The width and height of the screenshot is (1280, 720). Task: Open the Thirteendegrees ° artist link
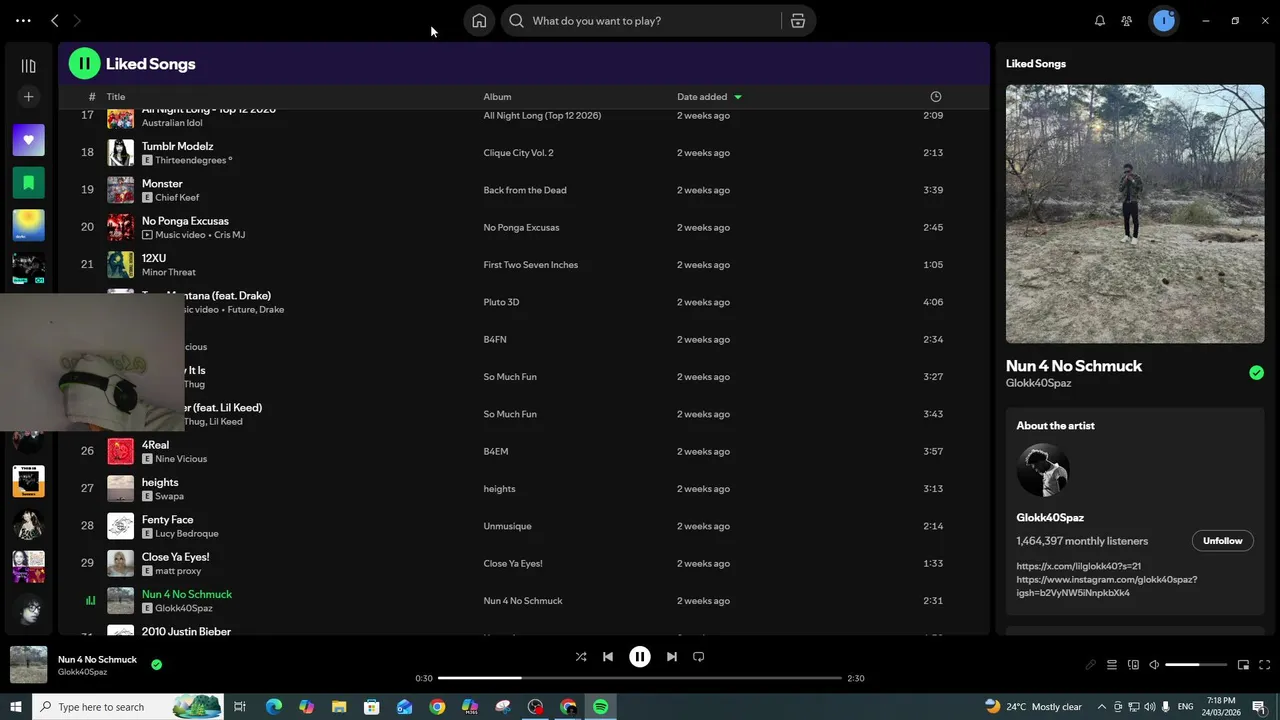[x=193, y=160]
